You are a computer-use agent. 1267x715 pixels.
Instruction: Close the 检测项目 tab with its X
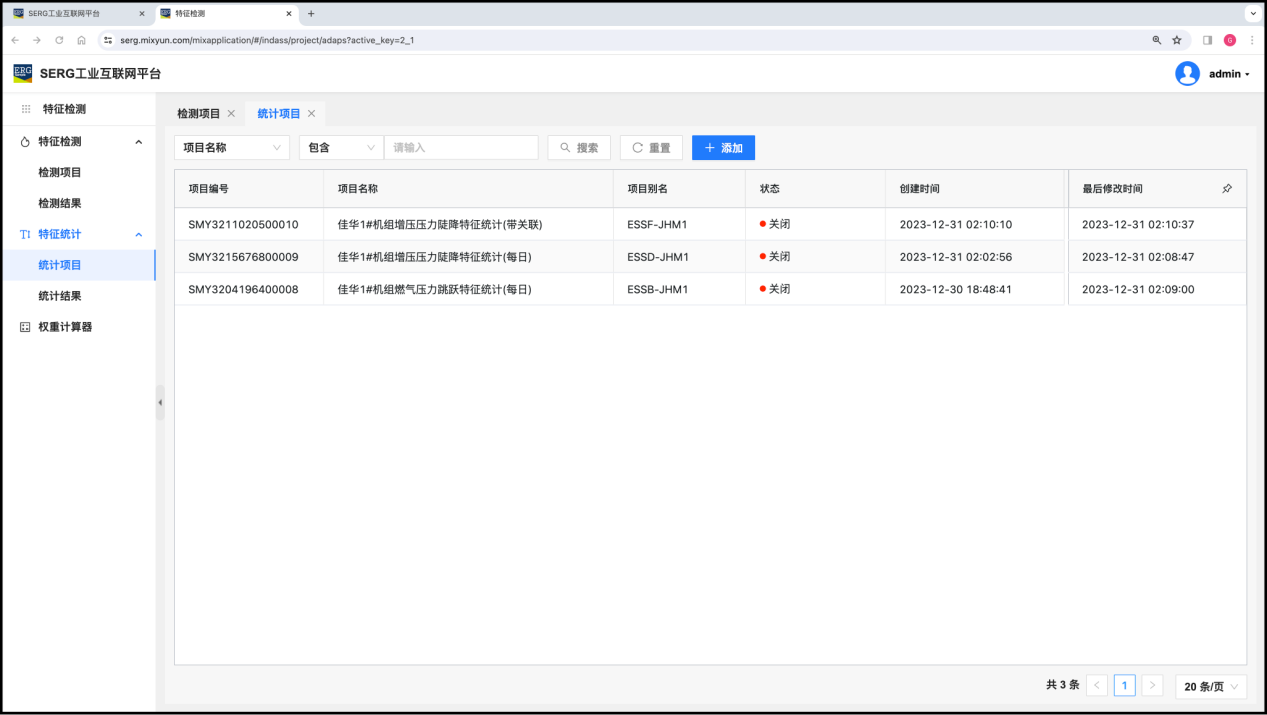tap(231, 114)
